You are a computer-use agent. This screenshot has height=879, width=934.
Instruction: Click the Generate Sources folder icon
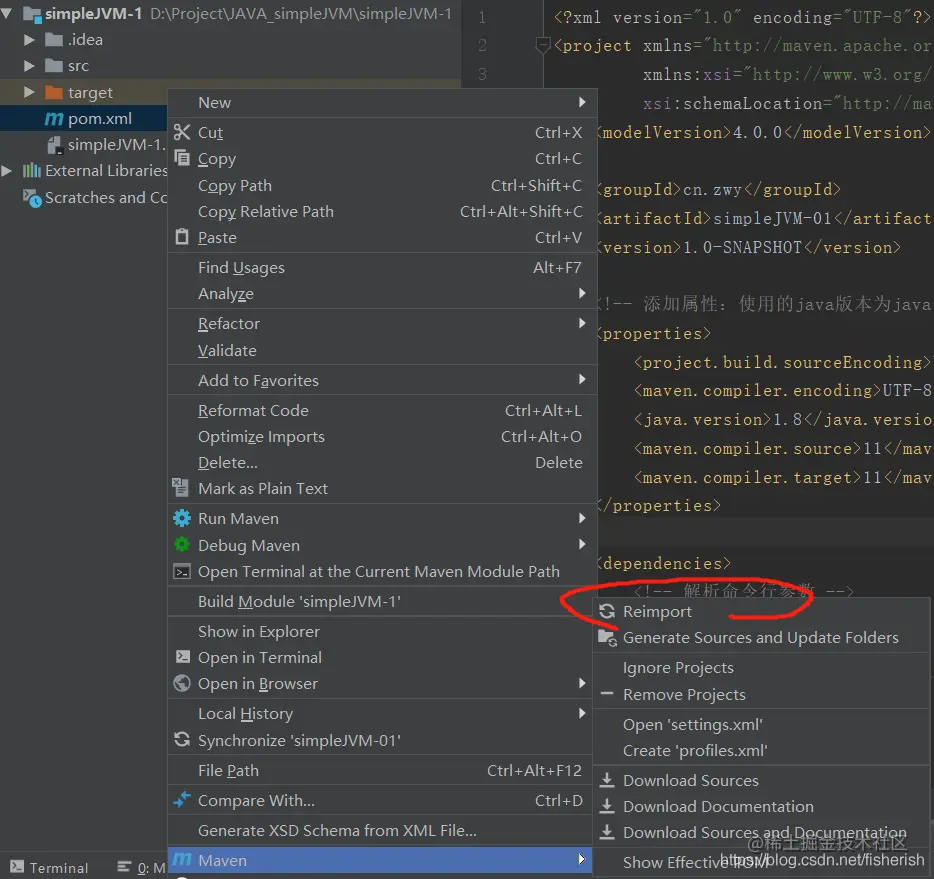pyautogui.click(x=607, y=637)
